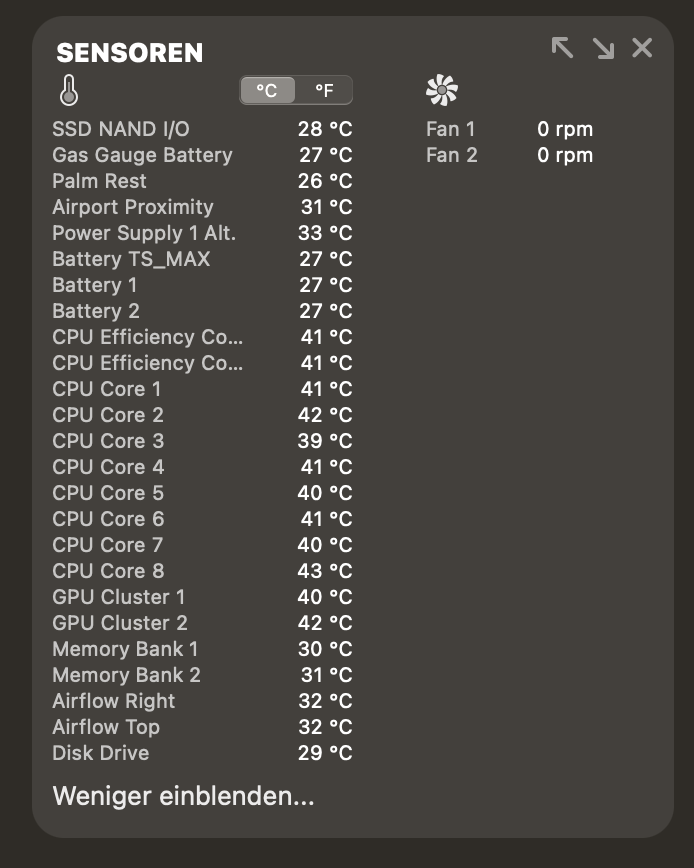The width and height of the screenshot is (694, 868).
Task: Click the GPU Cluster 2 sensor
Action: pyautogui.click(x=202, y=623)
